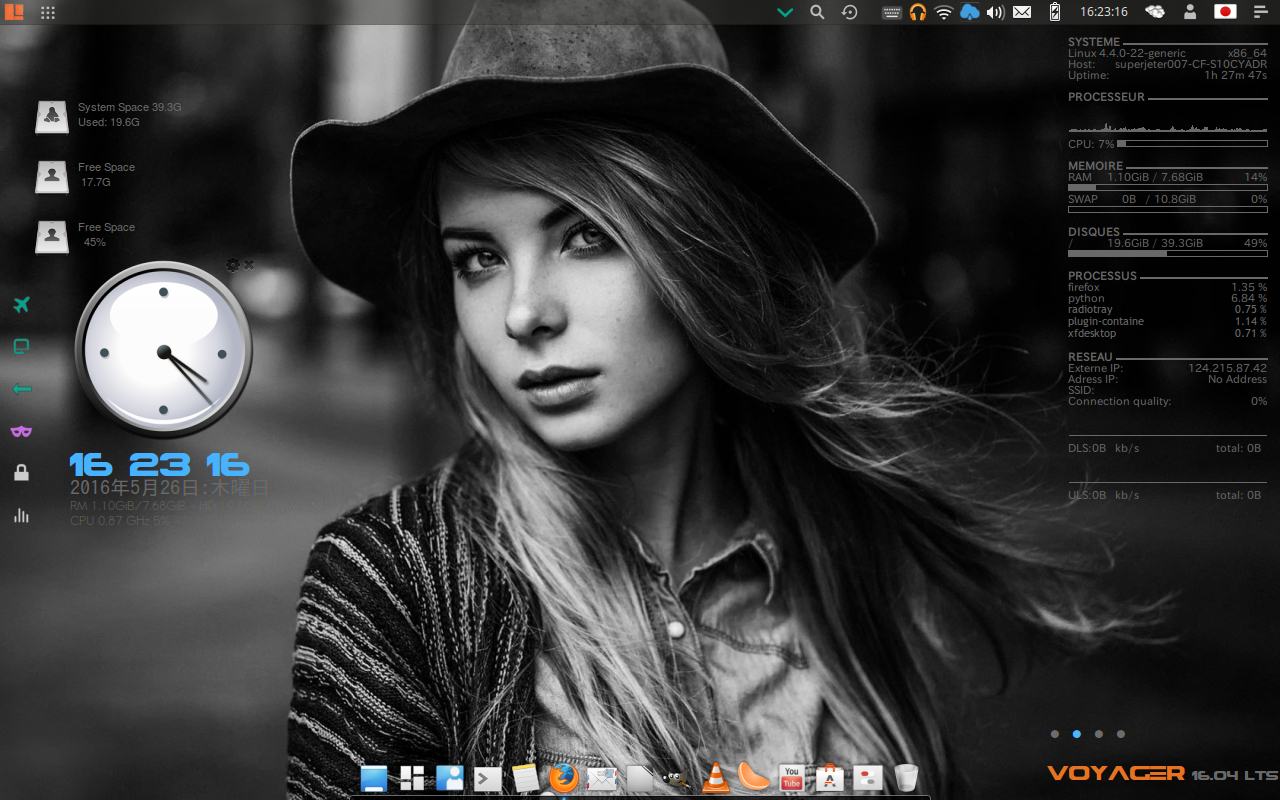Image resolution: width=1280 pixels, height=800 pixels.
Task: Launch GIMP from the dock
Action: (677, 778)
